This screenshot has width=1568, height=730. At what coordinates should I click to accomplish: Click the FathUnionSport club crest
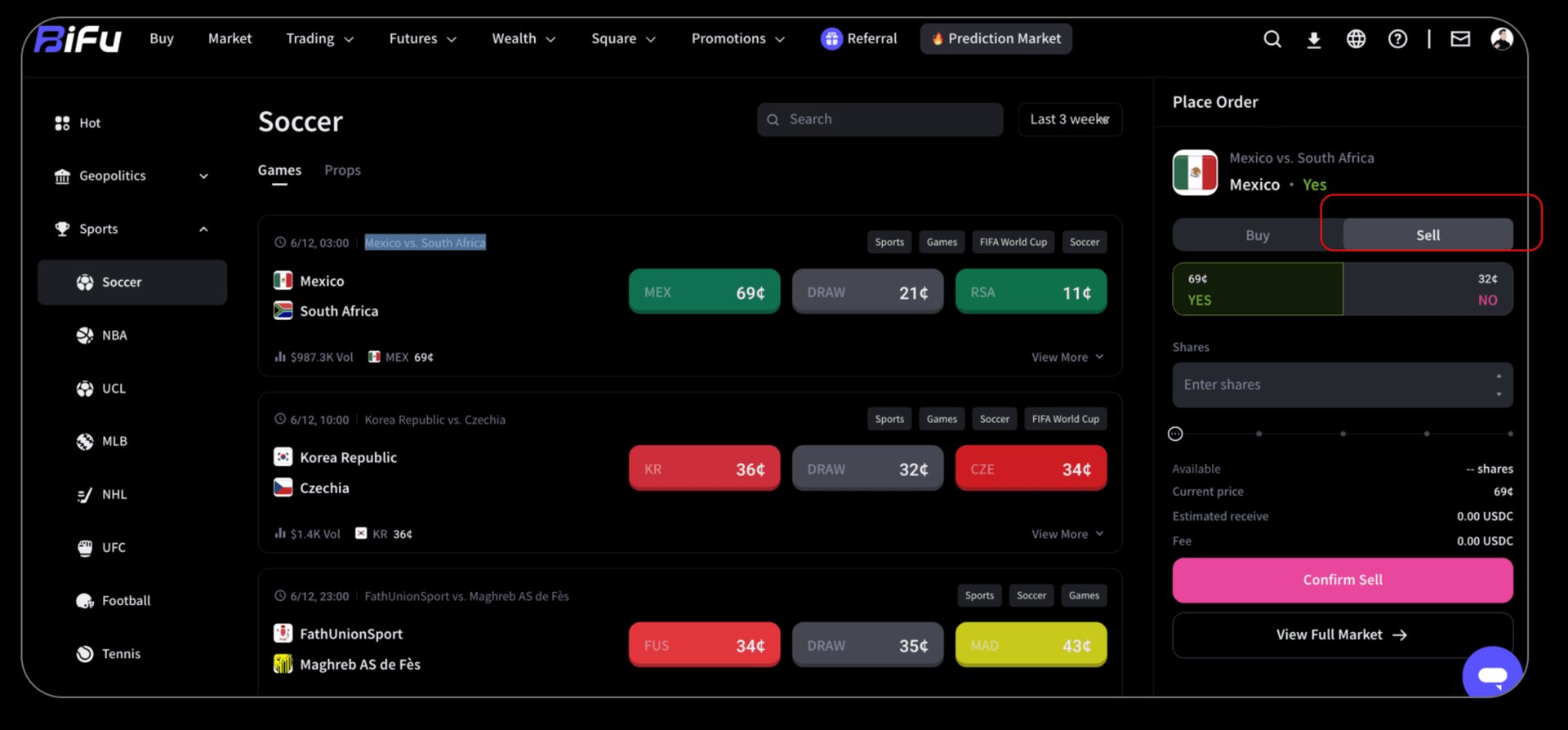point(283,634)
